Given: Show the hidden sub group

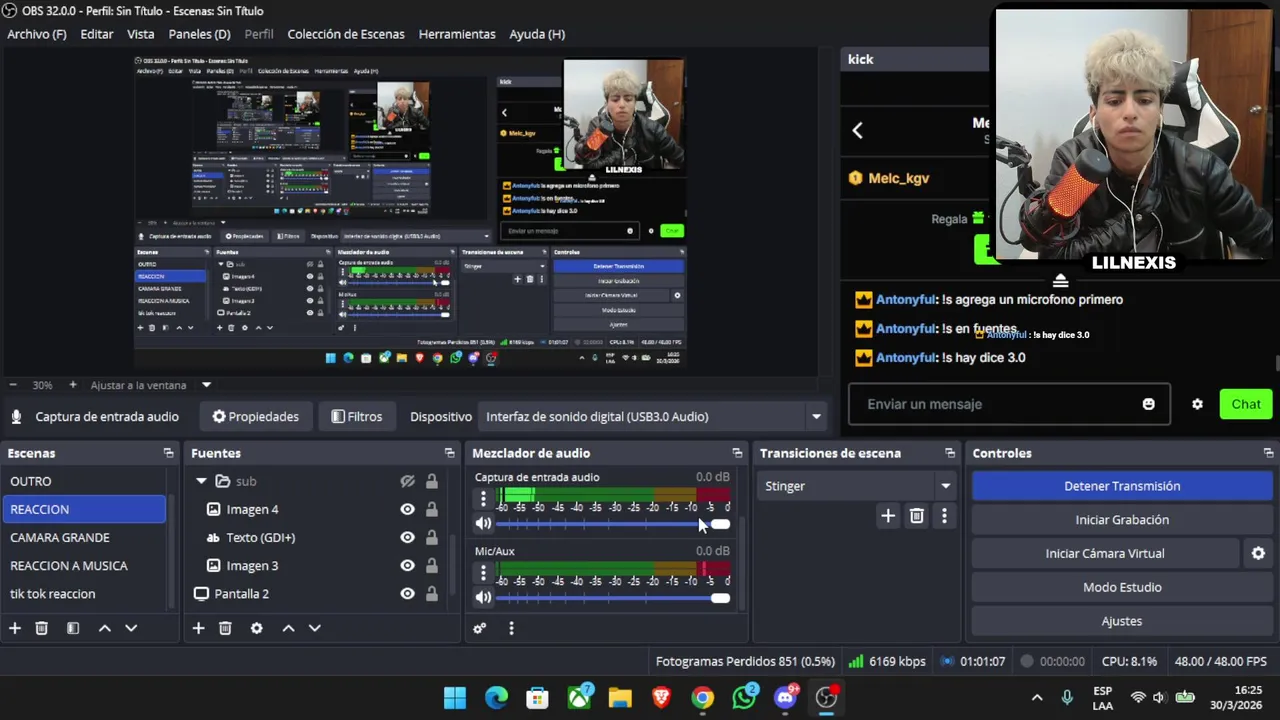Looking at the screenshot, I should point(407,481).
